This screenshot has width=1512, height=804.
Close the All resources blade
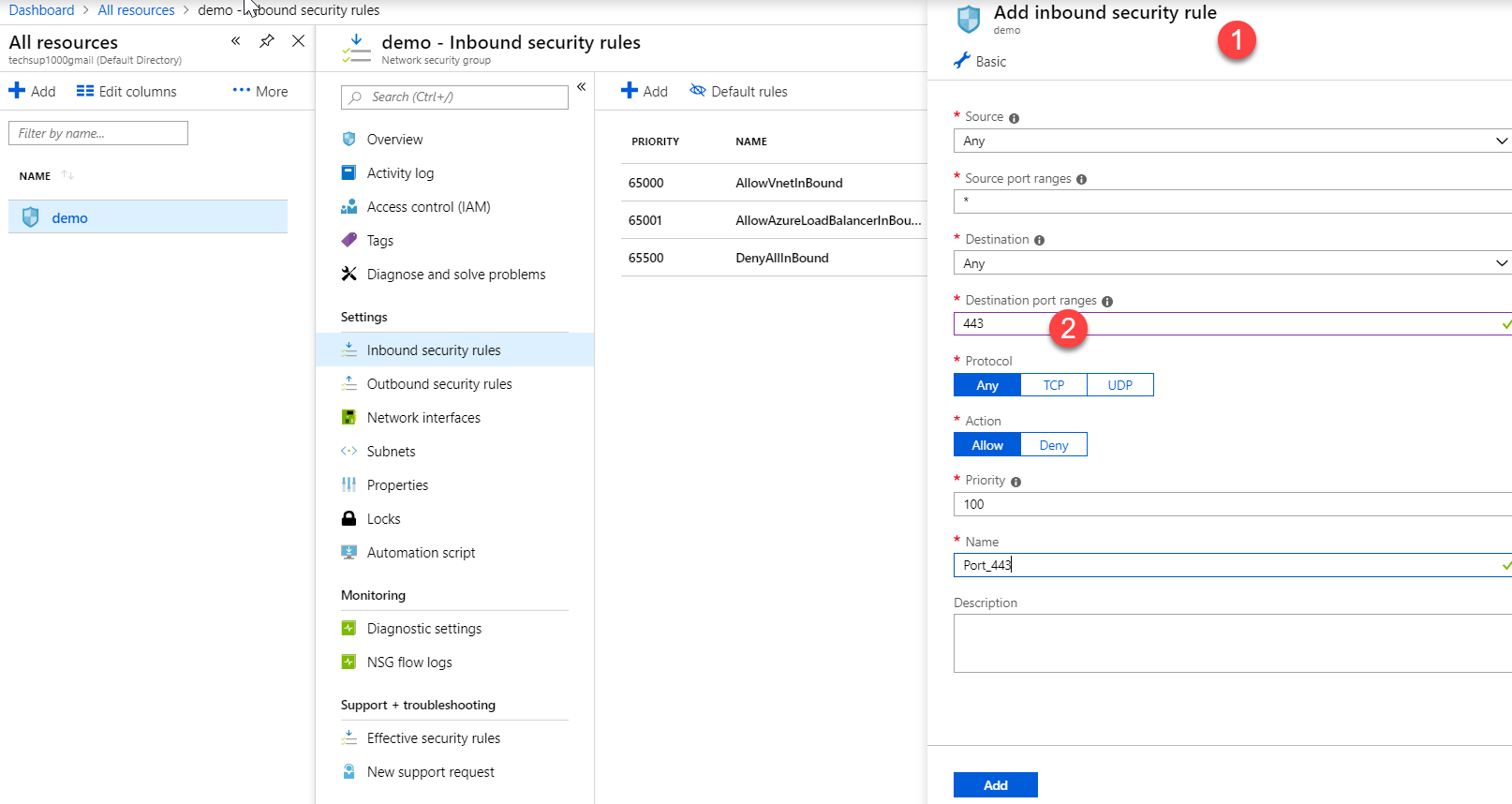298,41
